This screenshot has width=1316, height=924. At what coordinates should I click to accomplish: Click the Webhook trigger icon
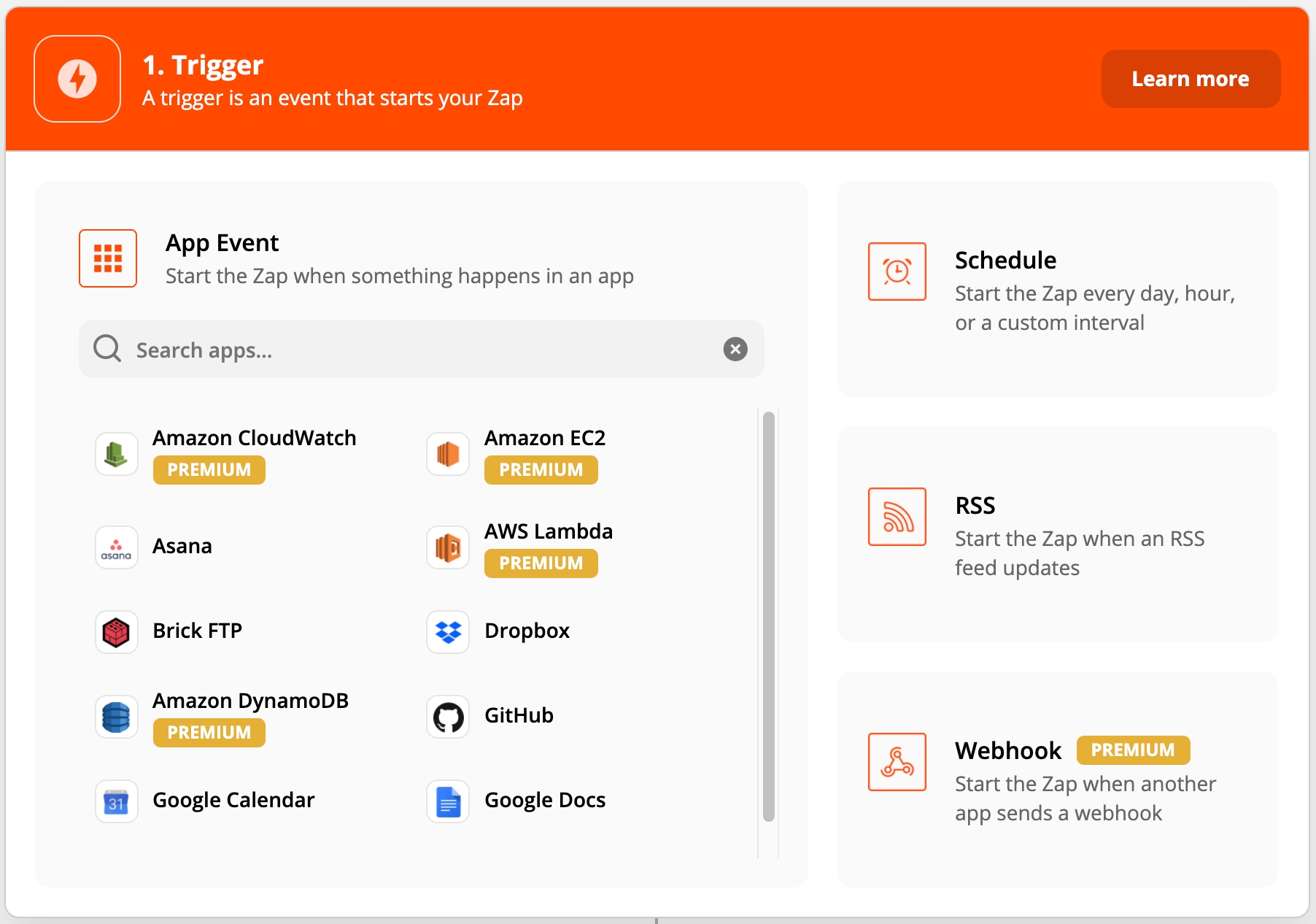click(897, 762)
